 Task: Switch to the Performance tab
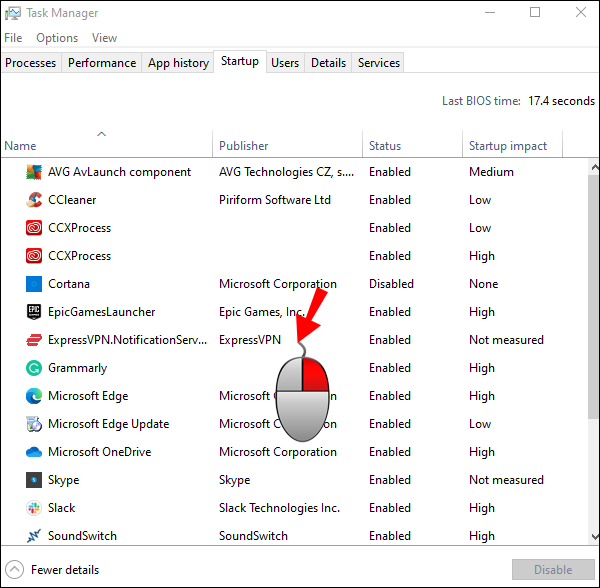[102, 63]
